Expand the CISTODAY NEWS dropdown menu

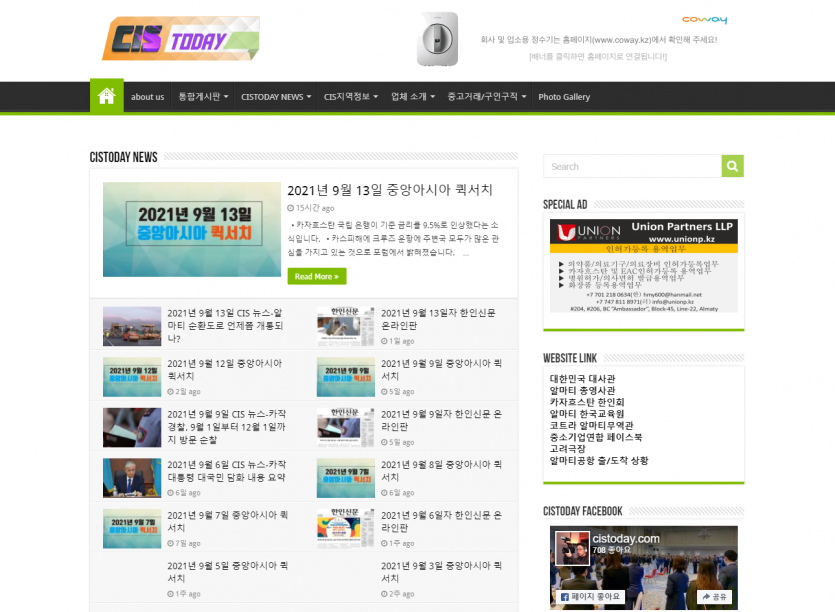(x=276, y=97)
